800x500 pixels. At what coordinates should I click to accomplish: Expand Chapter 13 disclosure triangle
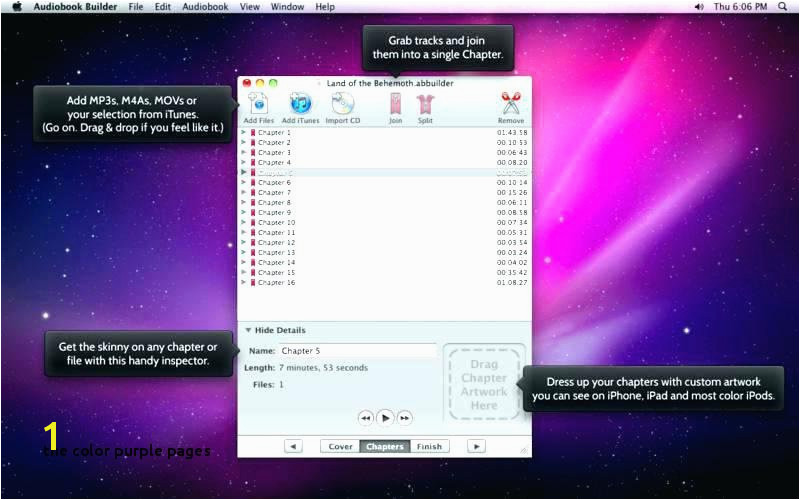[x=243, y=252]
